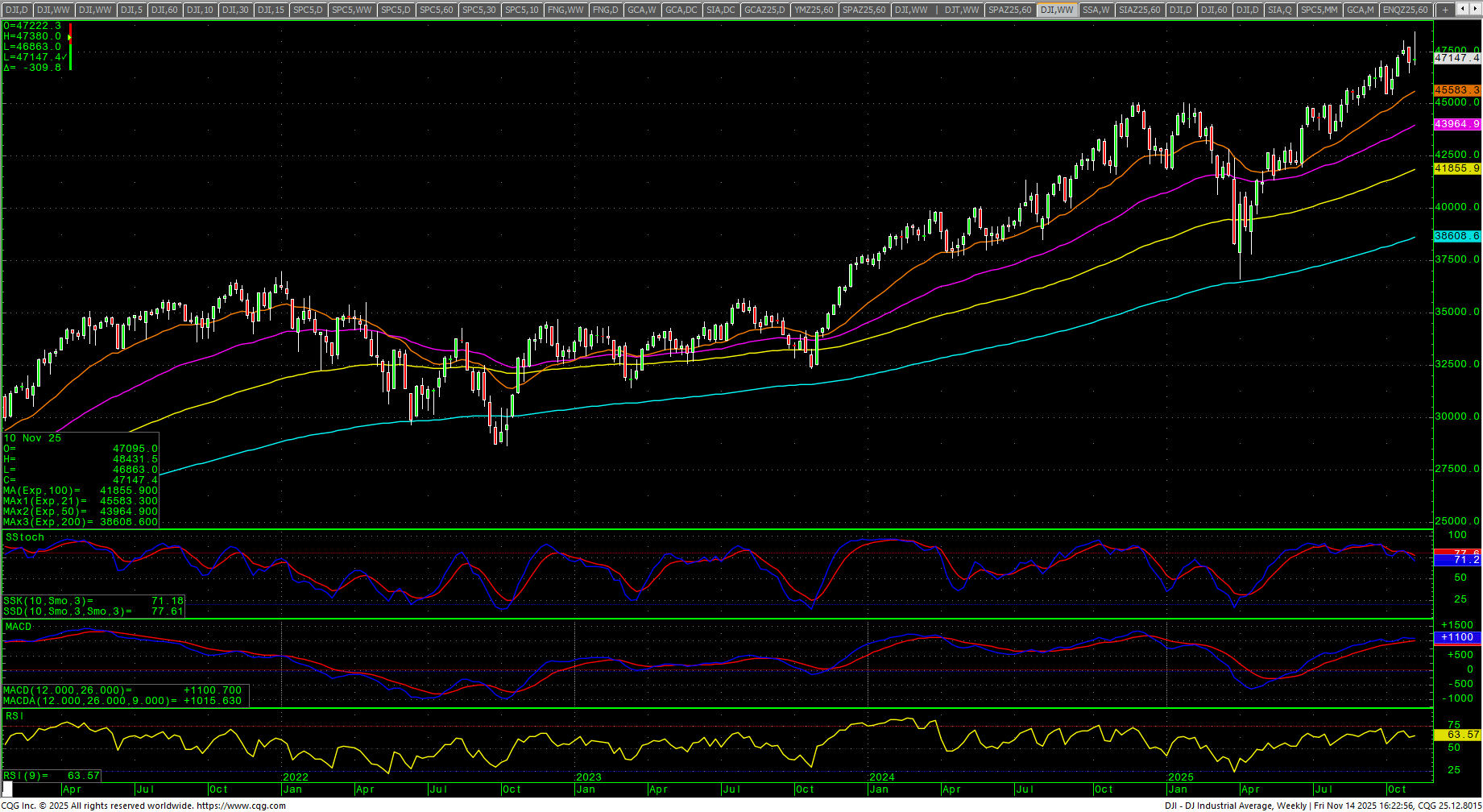Switch to the GCAZ25,D tab
The width and height of the screenshot is (1483, 812).
[764, 10]
